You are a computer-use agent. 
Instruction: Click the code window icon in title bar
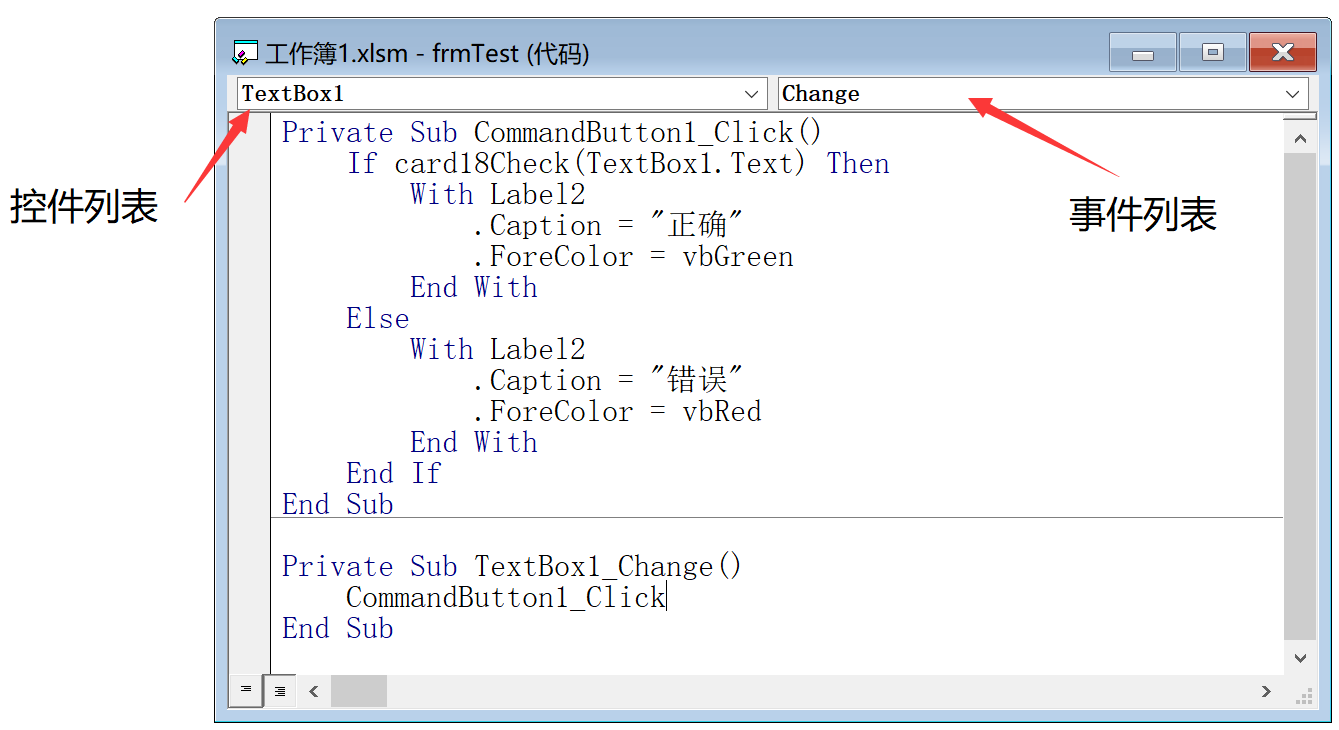coord(245,52)
